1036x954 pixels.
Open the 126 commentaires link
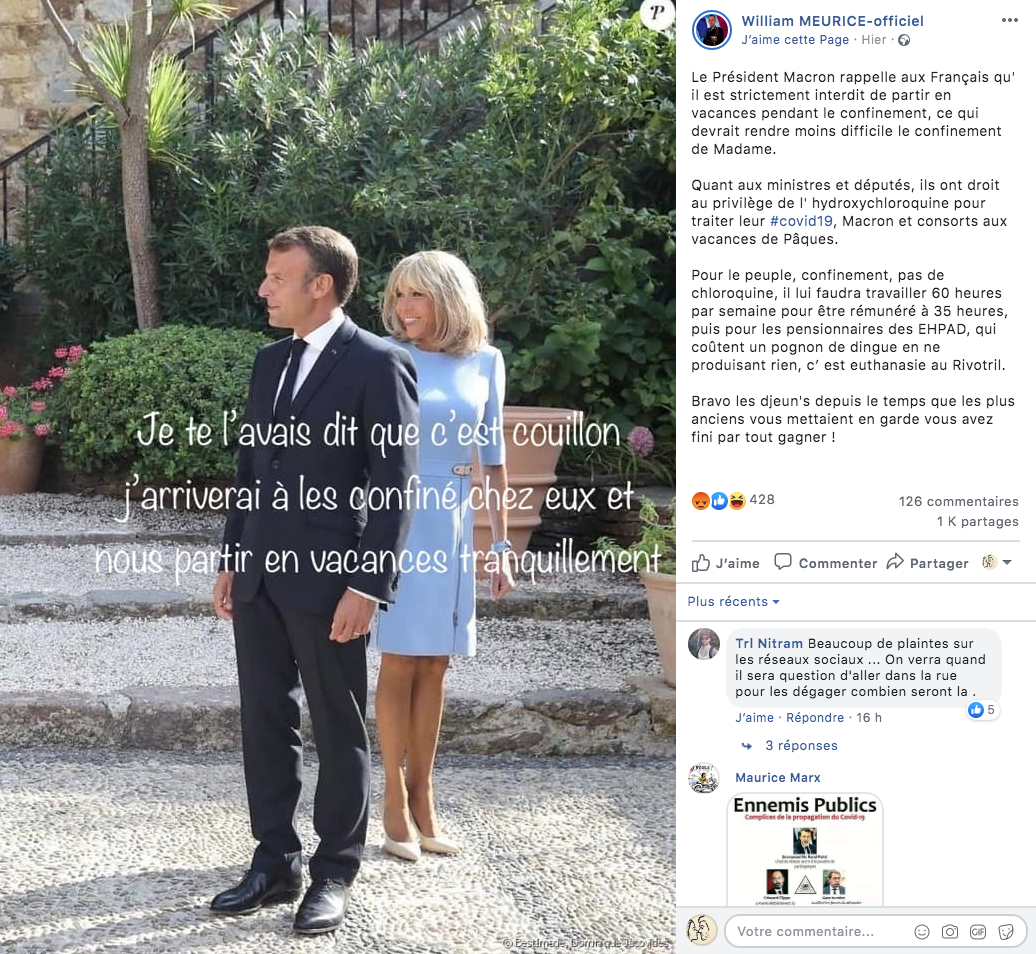point(959,501)
